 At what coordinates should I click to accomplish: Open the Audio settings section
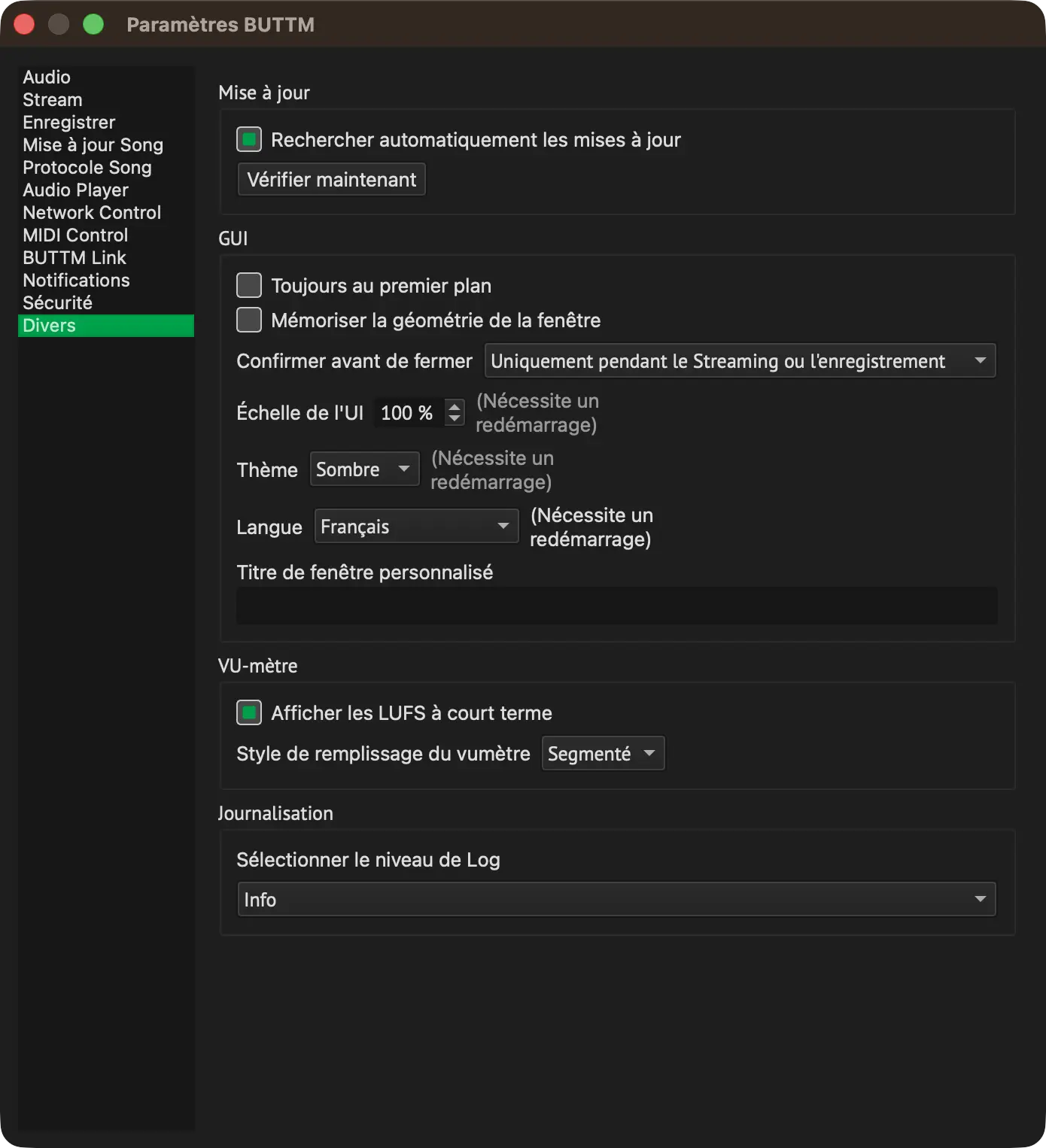[x=106, y=77]
